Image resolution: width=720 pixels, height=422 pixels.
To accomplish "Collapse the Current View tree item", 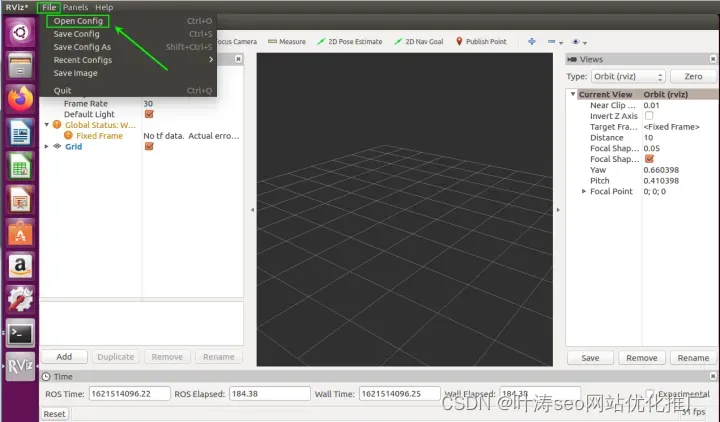I will tap(573, 94).
